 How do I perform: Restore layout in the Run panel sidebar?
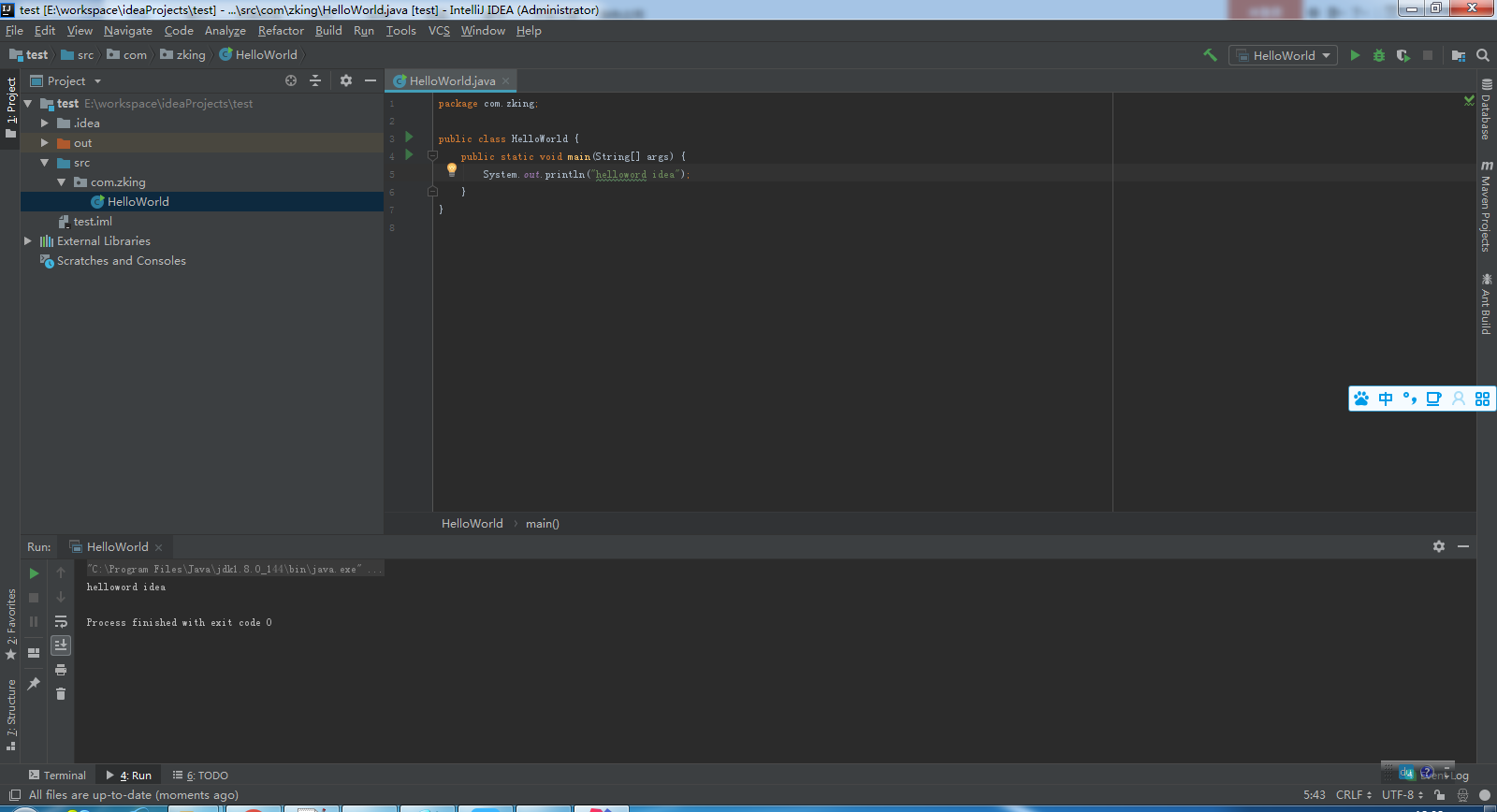coord(34,653)
